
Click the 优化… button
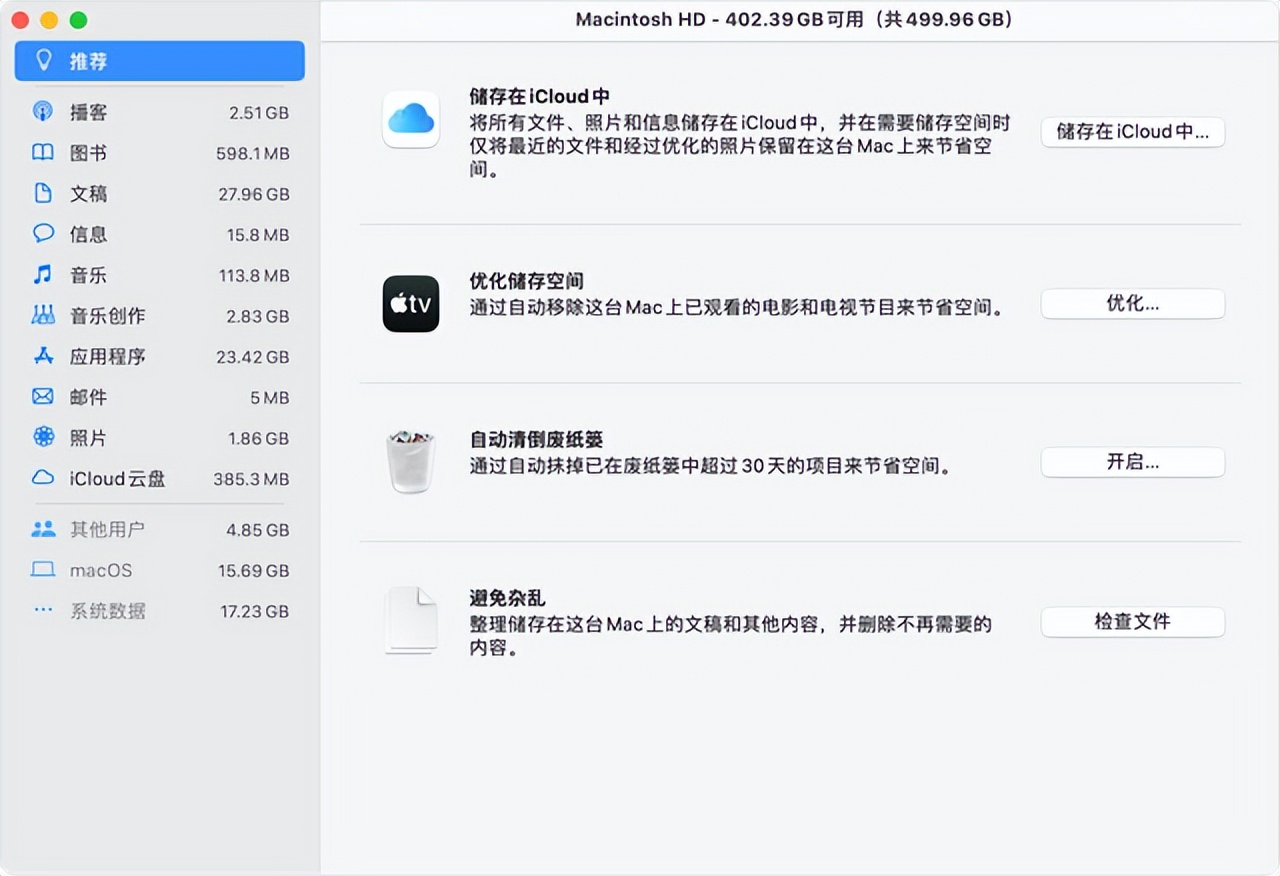point(1132,304)
